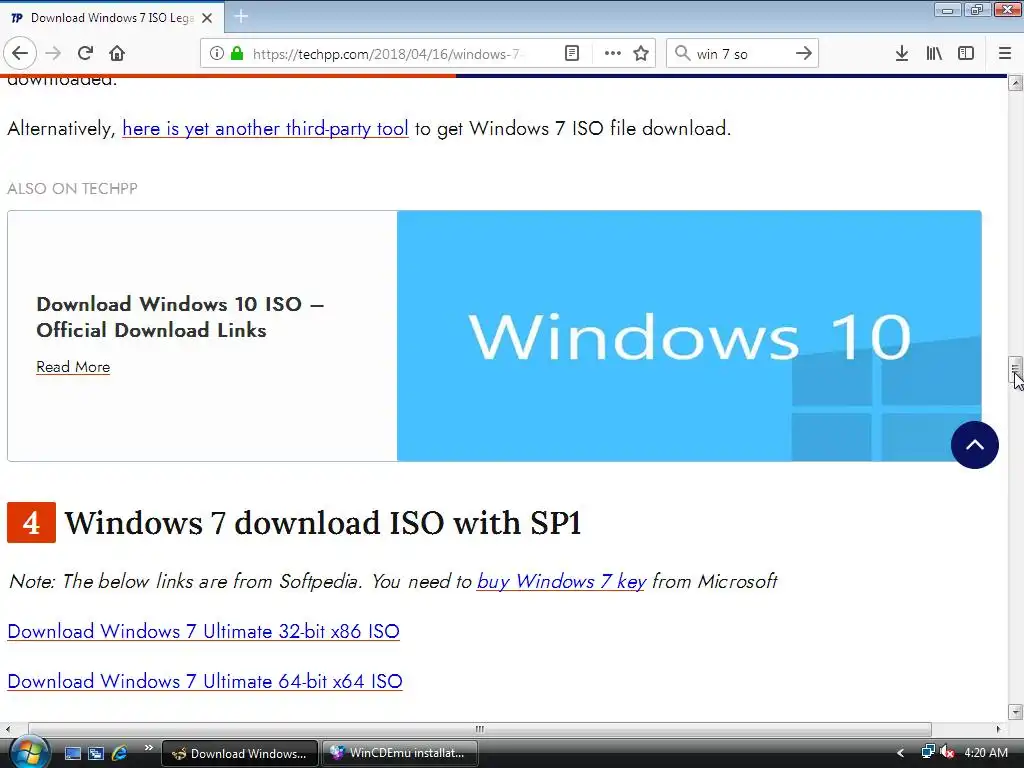Toggle the sidebar view
This screenshot has height=768, width=1024.
966,54
